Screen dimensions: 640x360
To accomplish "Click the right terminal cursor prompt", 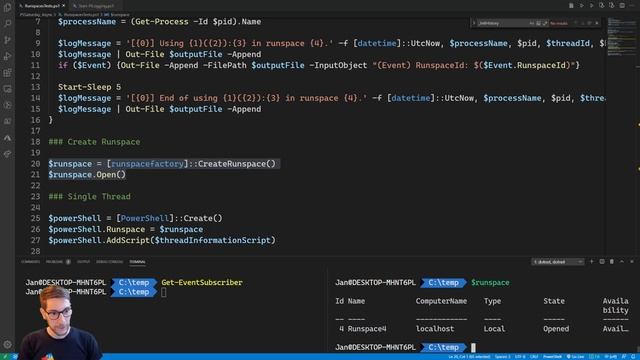I will (x=473, y=347).
